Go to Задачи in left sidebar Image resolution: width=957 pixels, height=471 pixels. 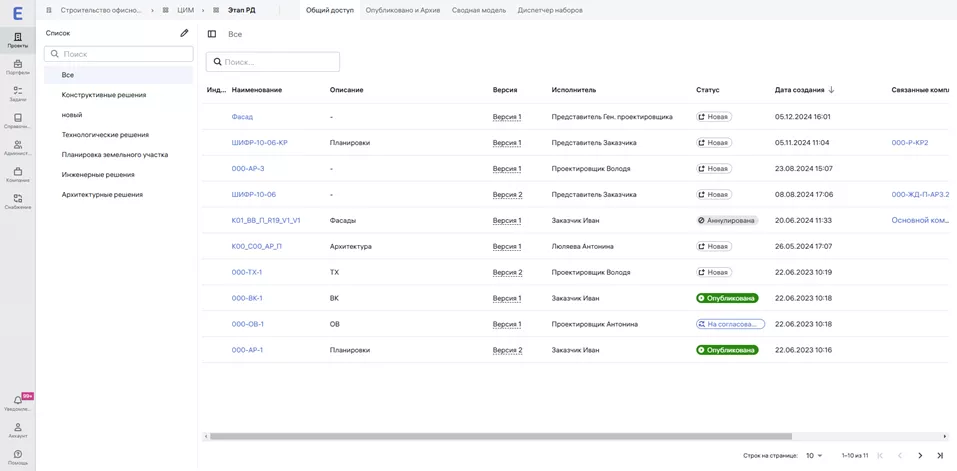tap(17, 93)
